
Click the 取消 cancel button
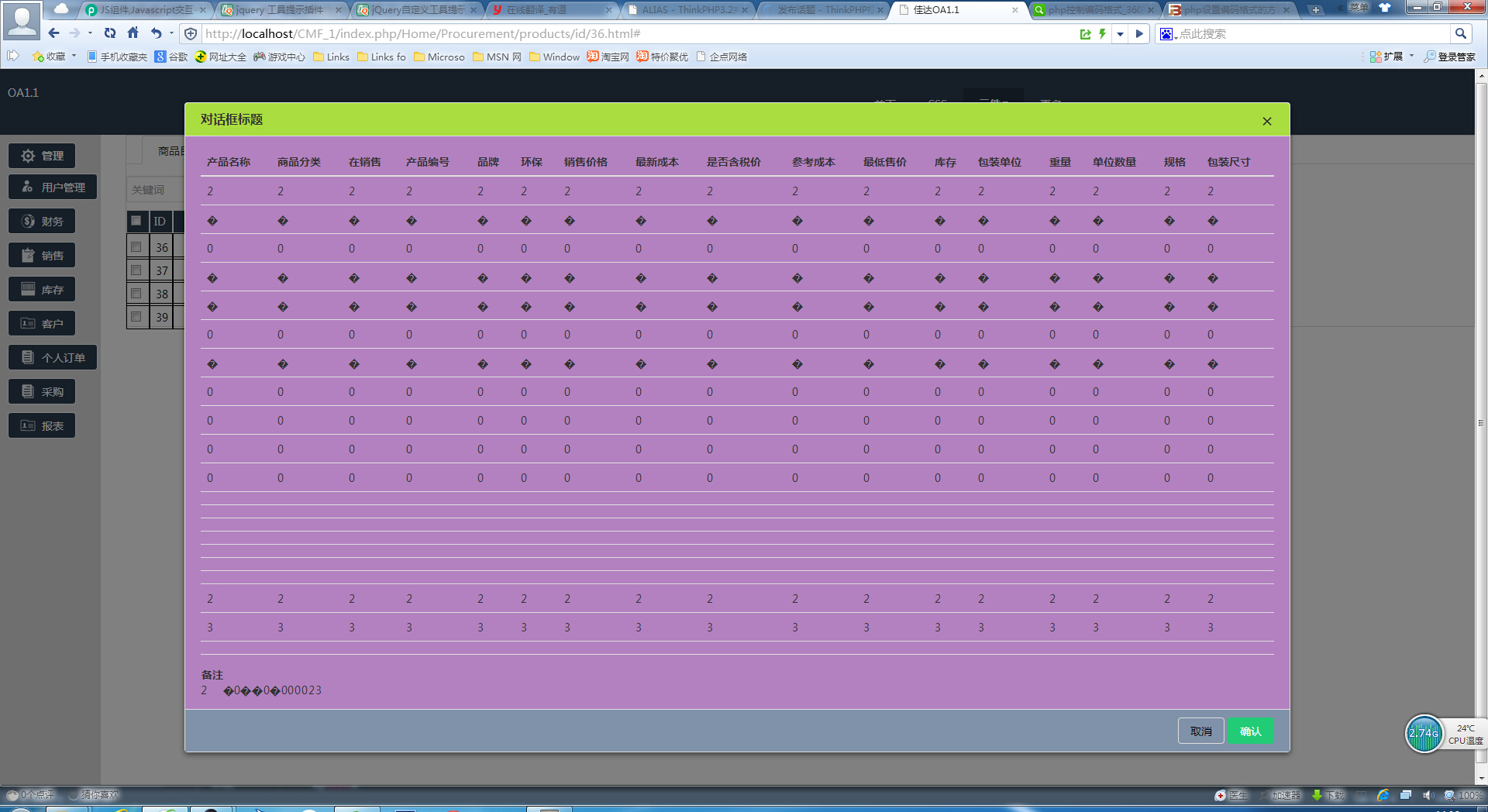point(1200,731)
